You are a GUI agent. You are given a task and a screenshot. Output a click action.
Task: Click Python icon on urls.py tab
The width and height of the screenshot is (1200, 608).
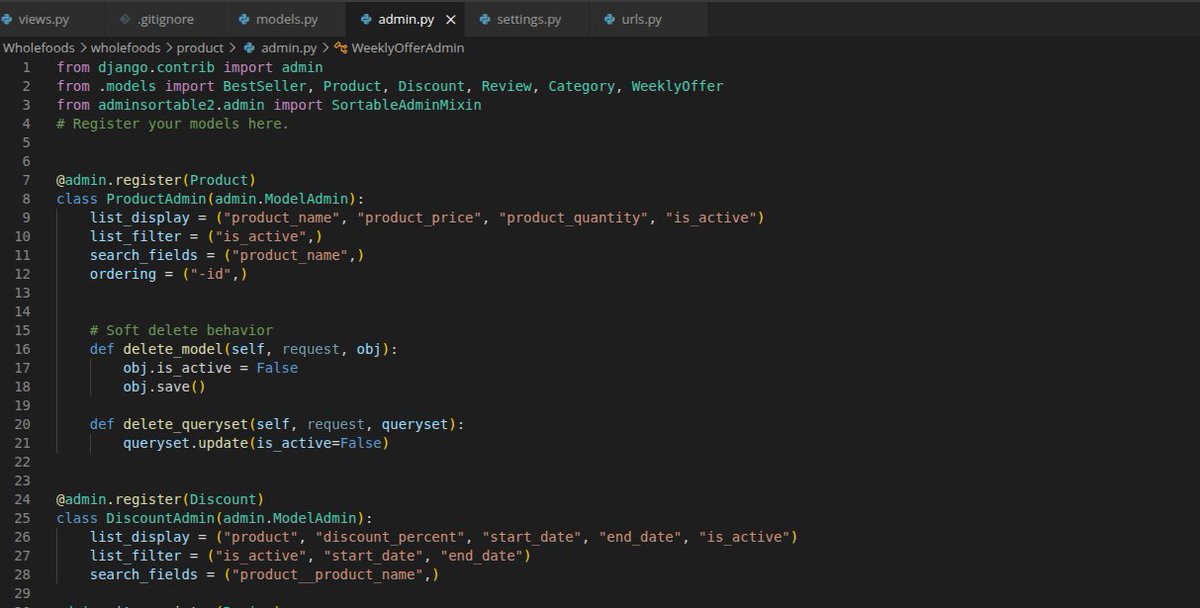click(x=609, y=19)
